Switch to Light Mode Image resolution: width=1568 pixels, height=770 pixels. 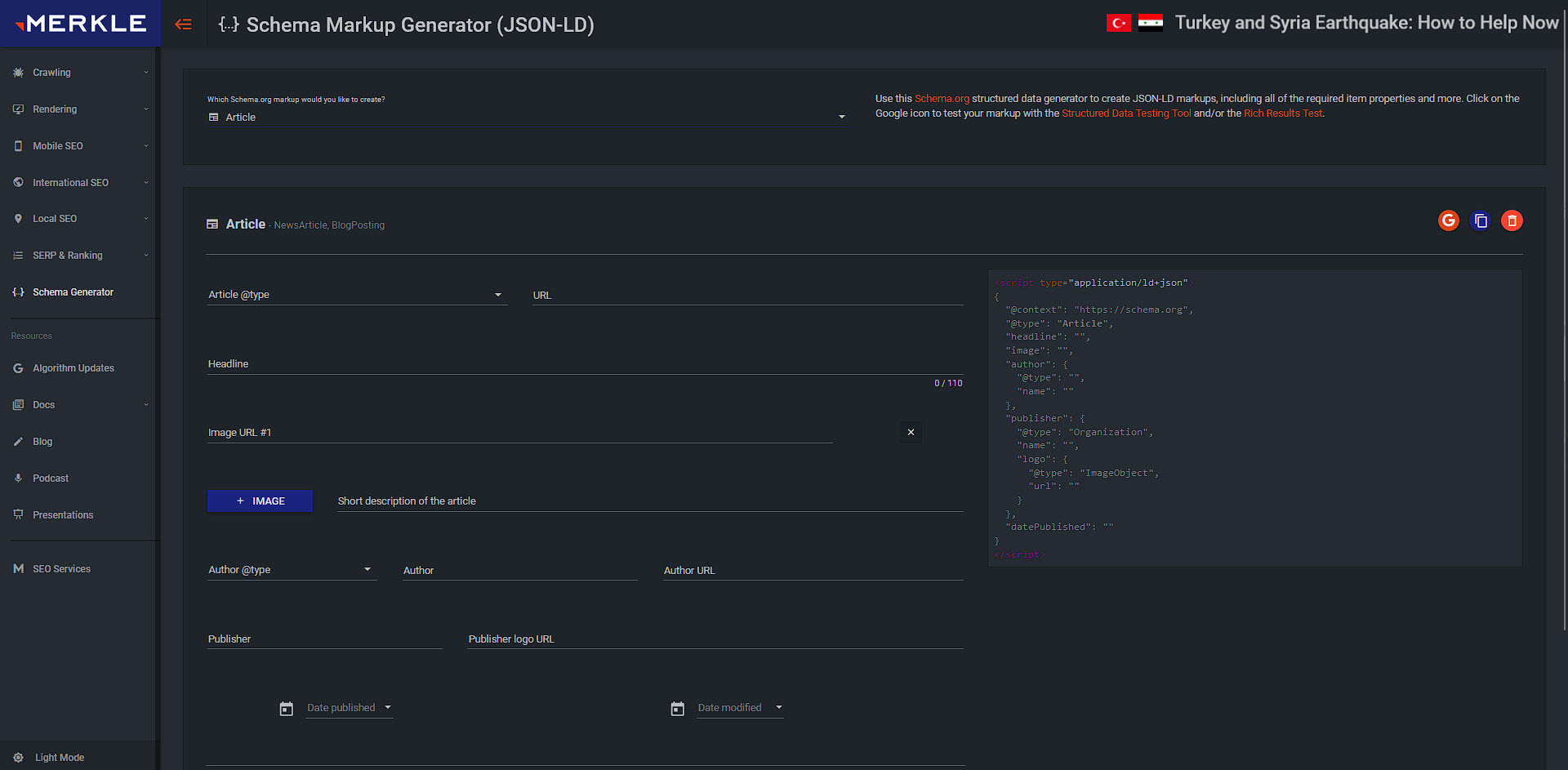point(80,758)
